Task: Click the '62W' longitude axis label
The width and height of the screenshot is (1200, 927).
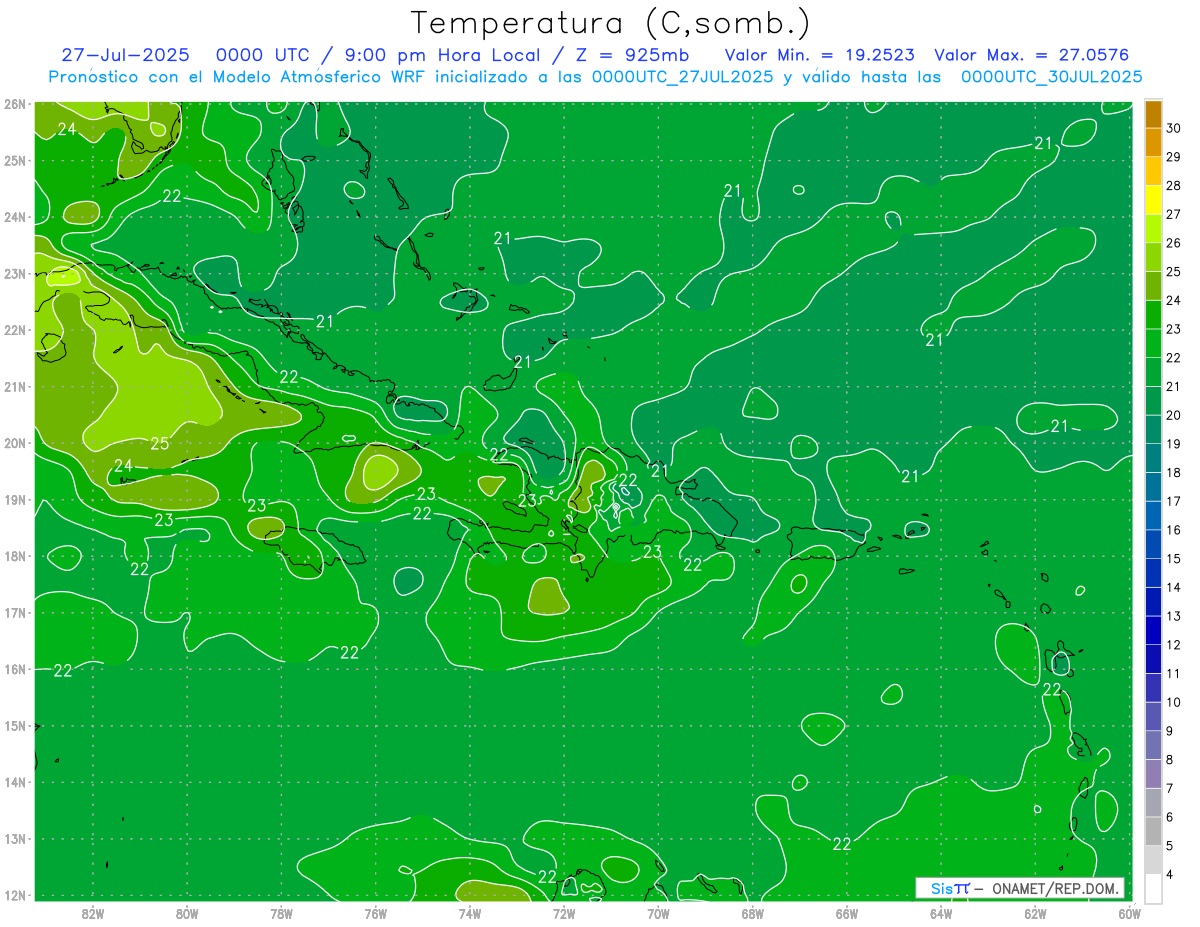Action: (1035, 913)
